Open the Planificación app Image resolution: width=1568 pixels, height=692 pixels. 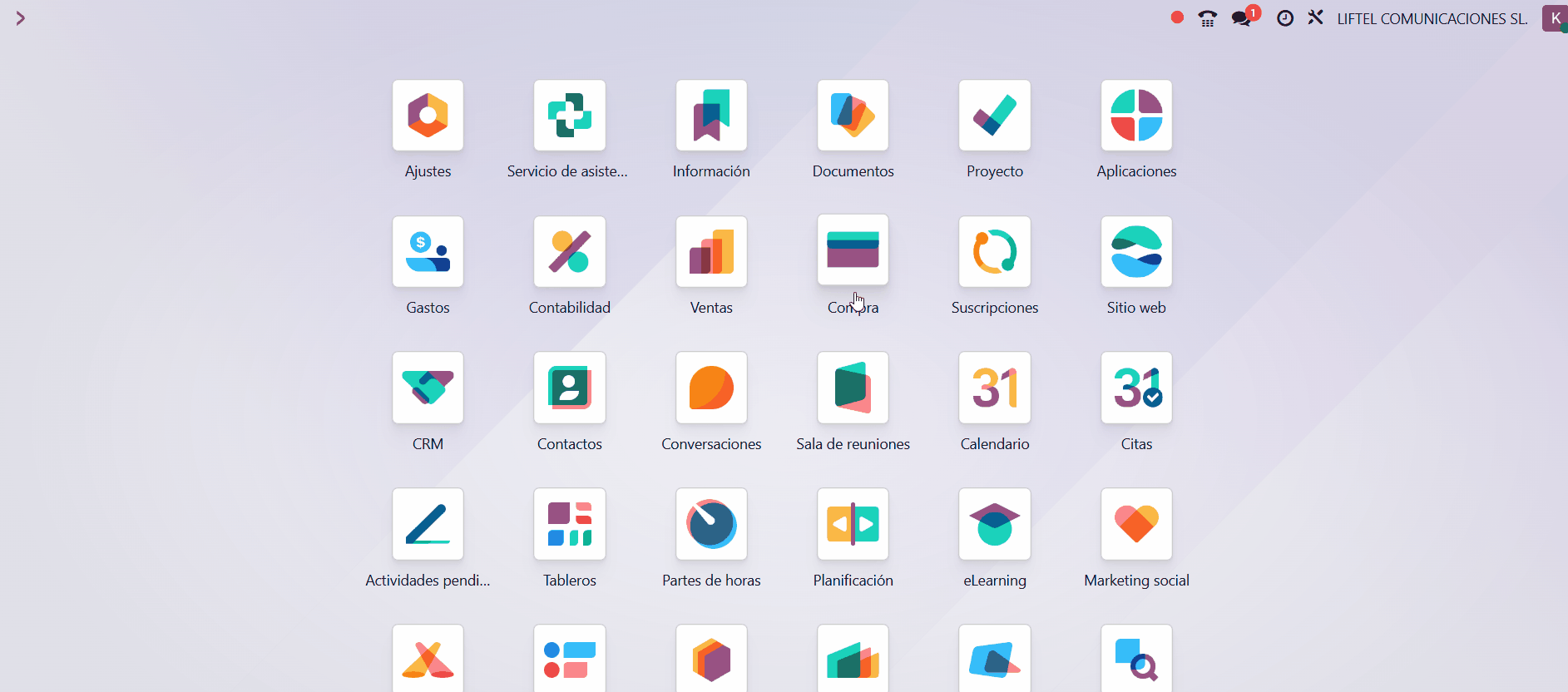[x=853, y=525]
